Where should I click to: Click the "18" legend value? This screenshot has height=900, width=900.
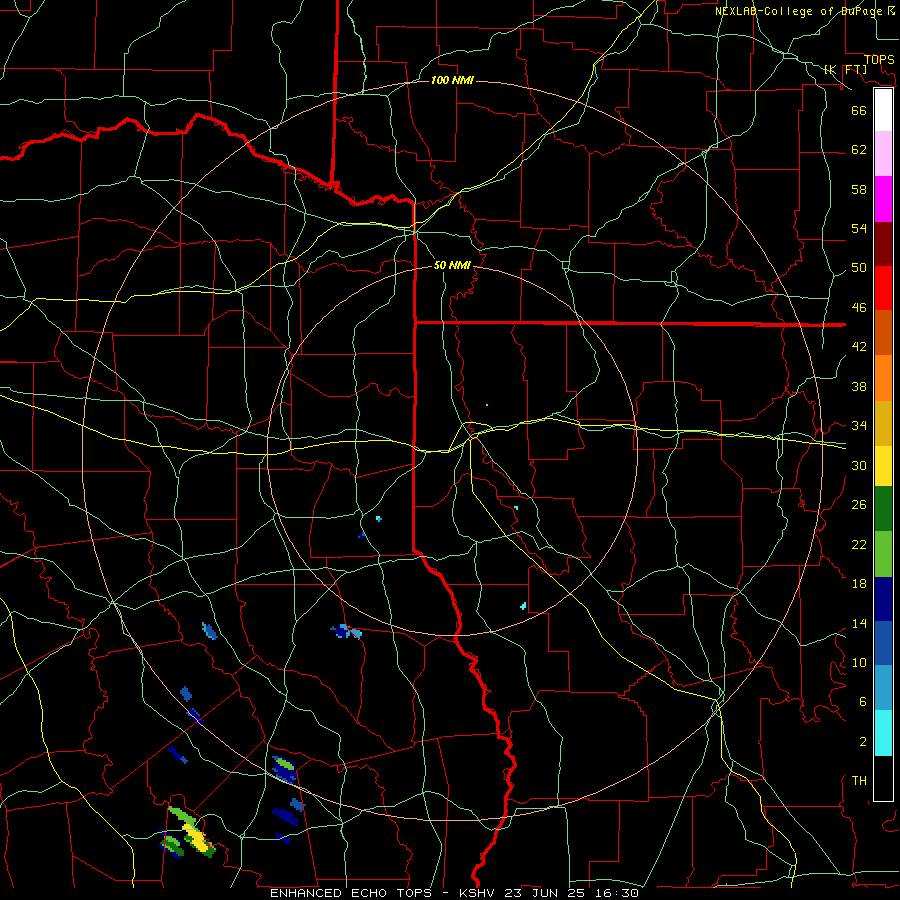click(859, 584)
